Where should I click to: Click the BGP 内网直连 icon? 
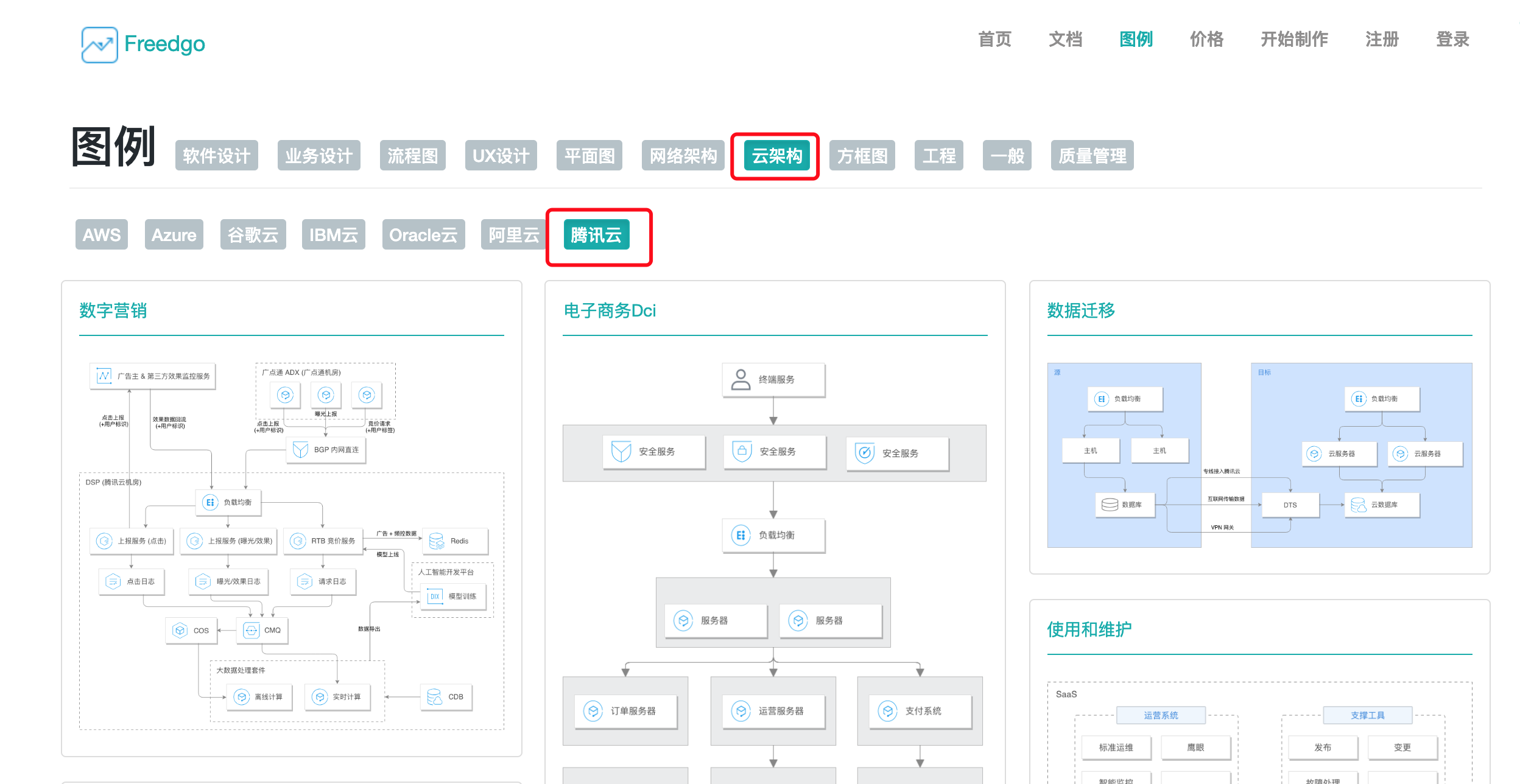300,450
